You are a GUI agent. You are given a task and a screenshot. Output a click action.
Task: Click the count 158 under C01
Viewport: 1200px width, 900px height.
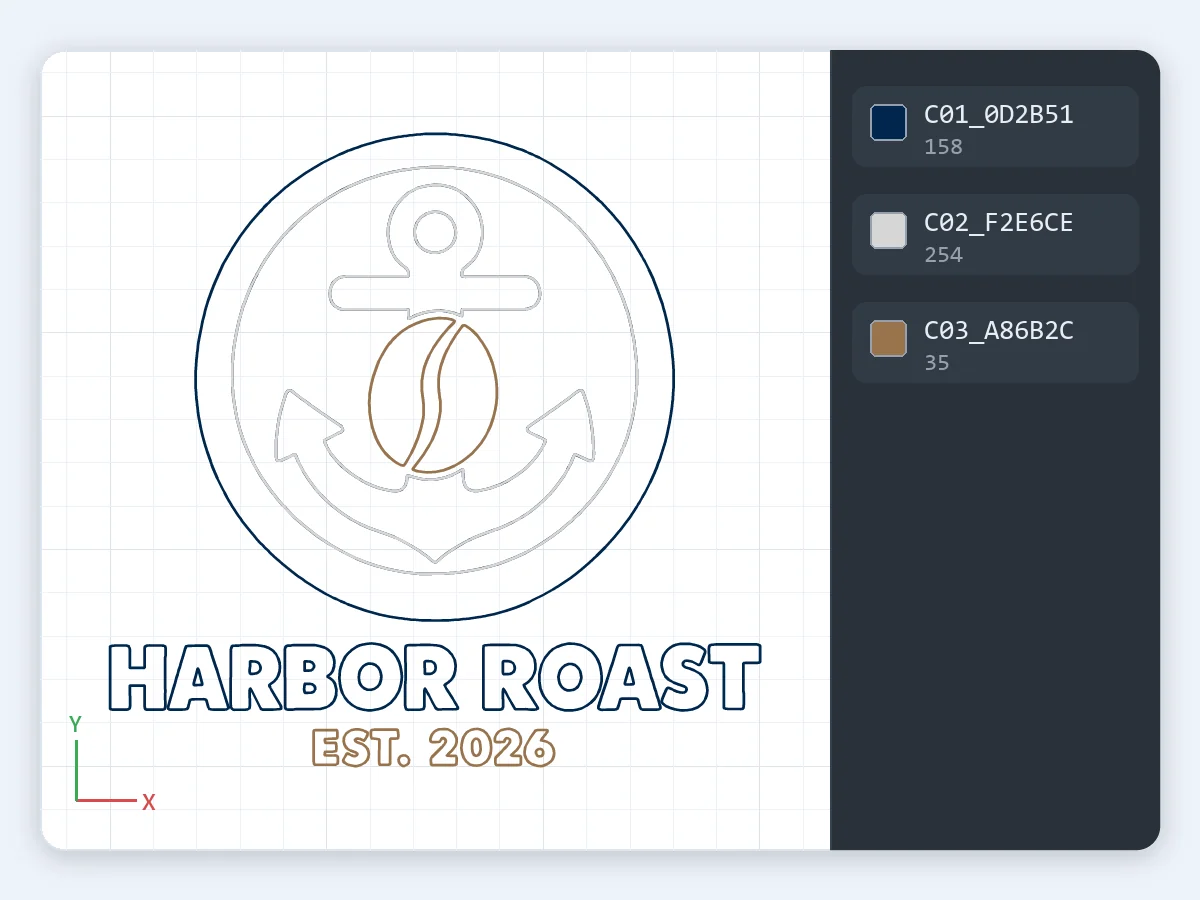pos(943,147)
